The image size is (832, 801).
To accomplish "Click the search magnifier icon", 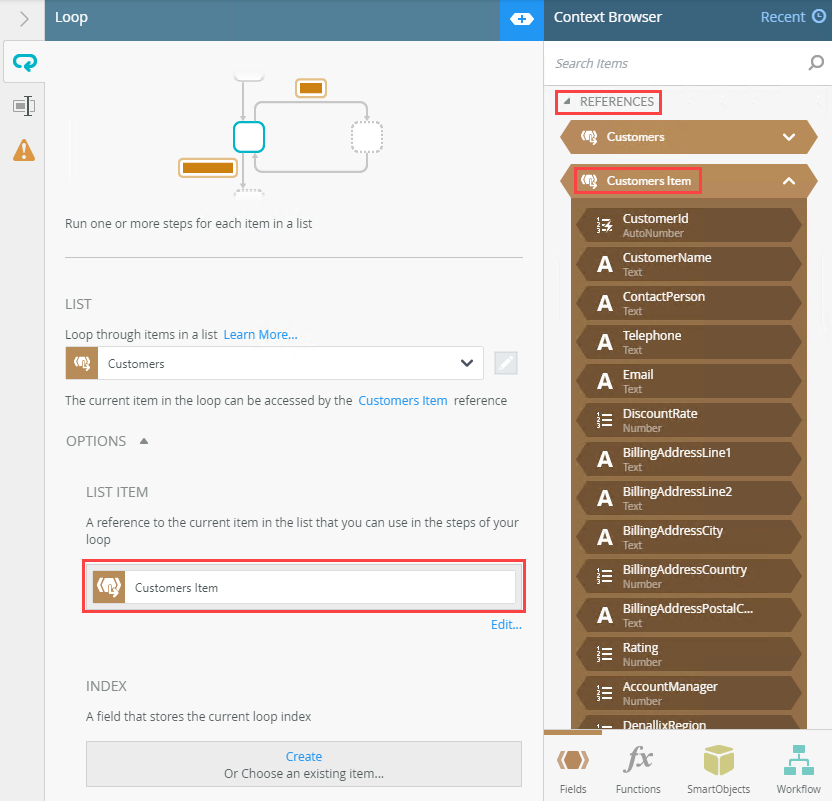I will 816,63.
